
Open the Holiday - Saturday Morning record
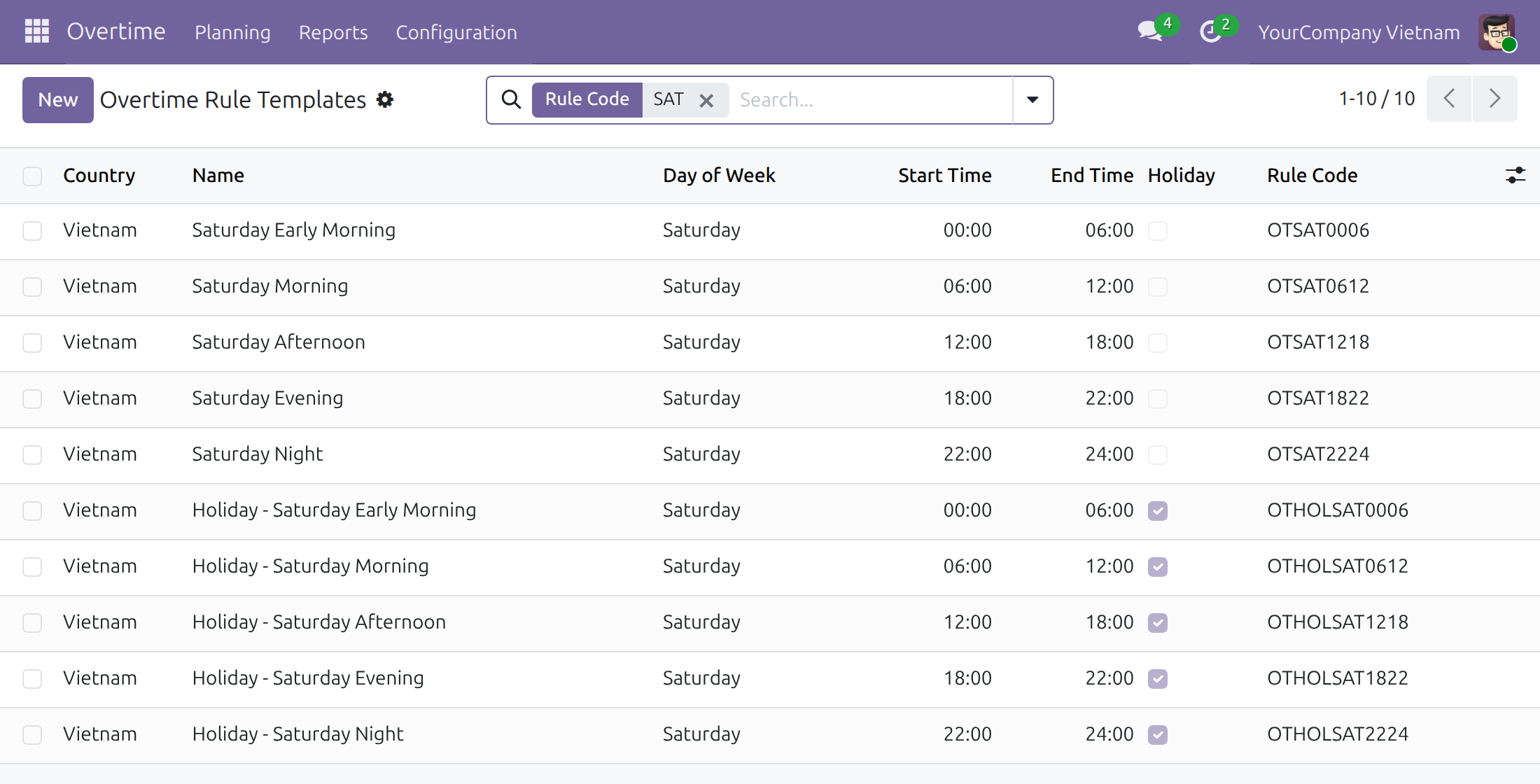[x=310, y=566]
